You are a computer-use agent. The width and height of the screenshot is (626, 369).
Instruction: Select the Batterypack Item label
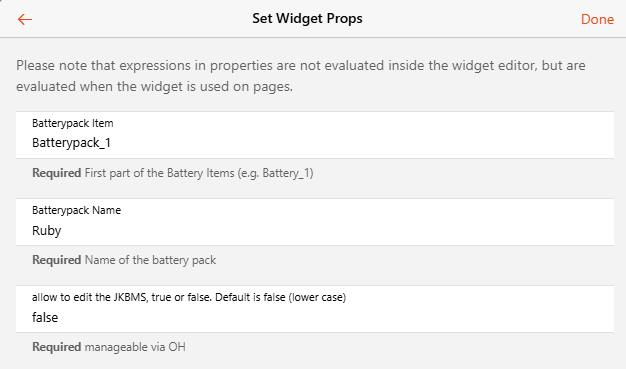[x=73, y=123]
